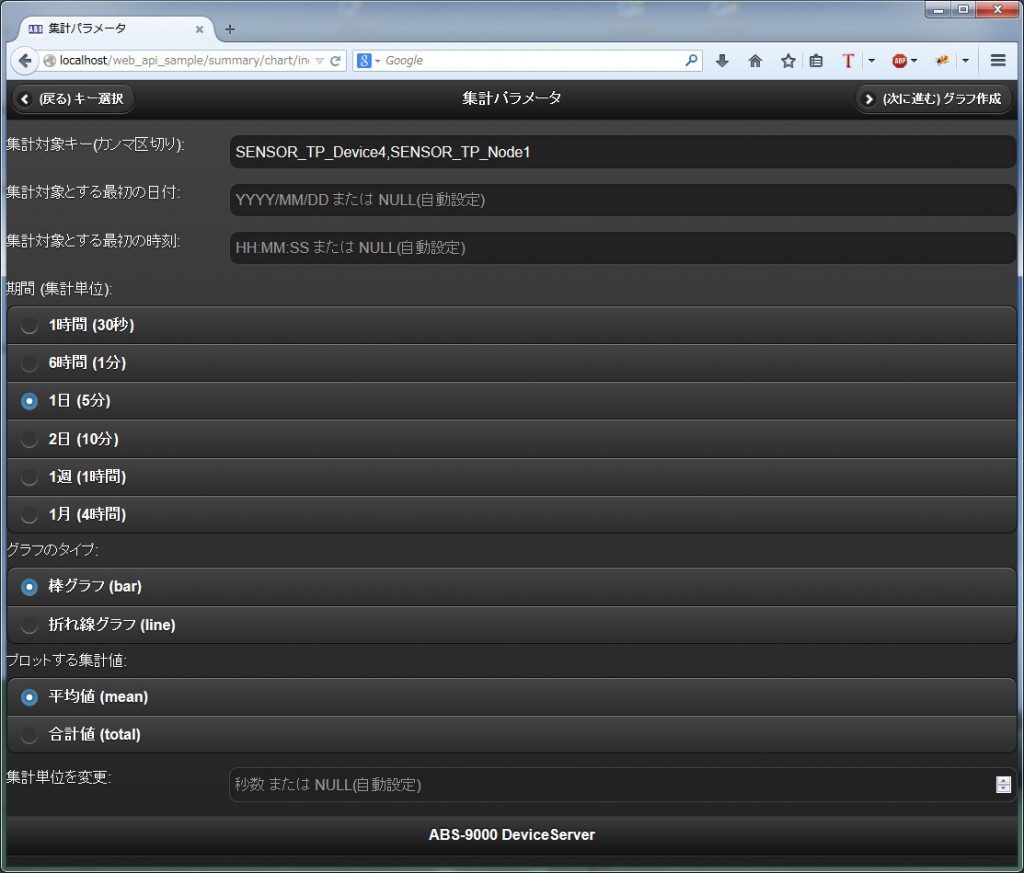Select period 2日 (10分)
This screenshot has height=873, width=1024.
click(511, 439)
